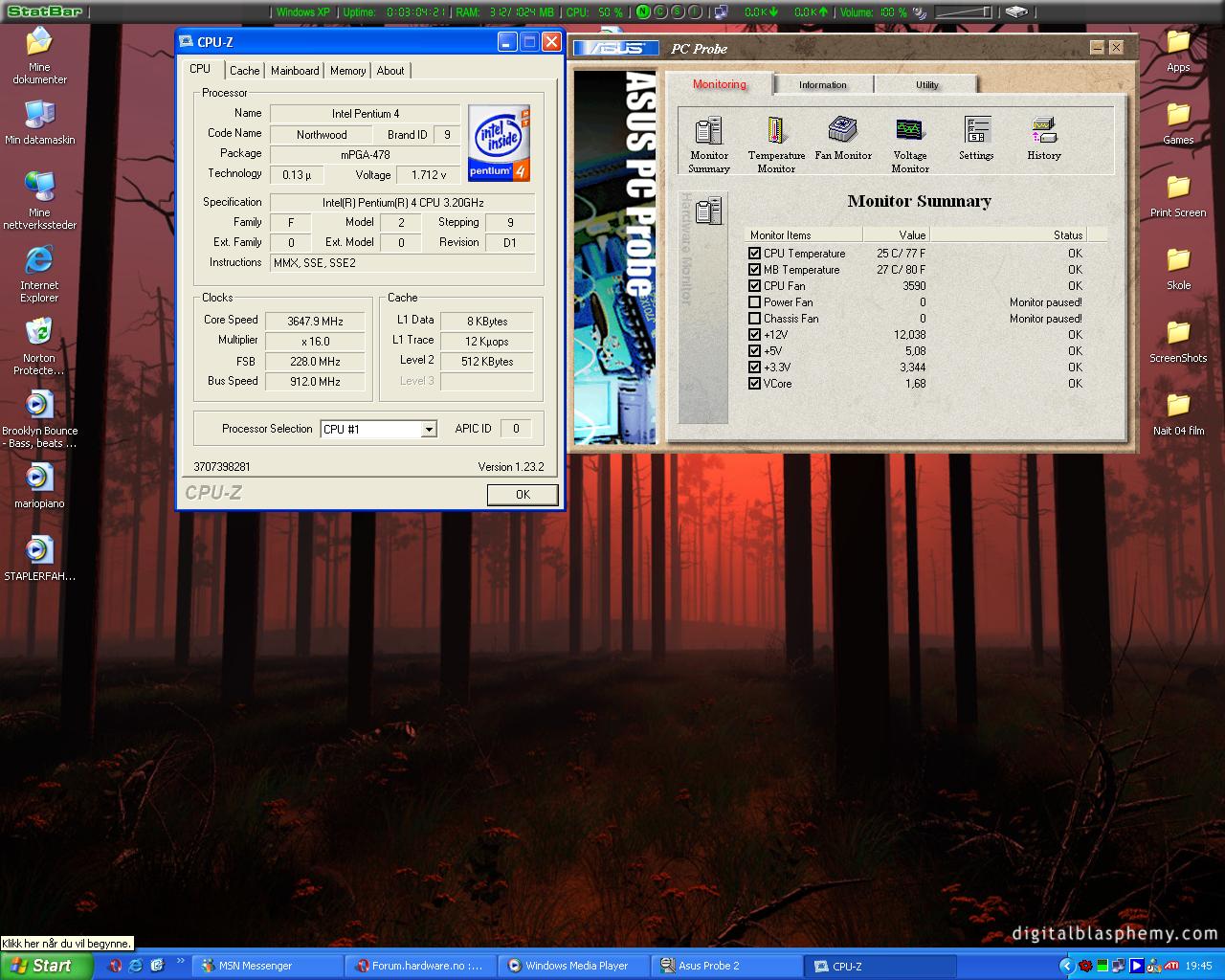Switch to Asus Probe 2 taskbar button
The width and height of the screenshot is (1225, 980).
coord(727,966)
